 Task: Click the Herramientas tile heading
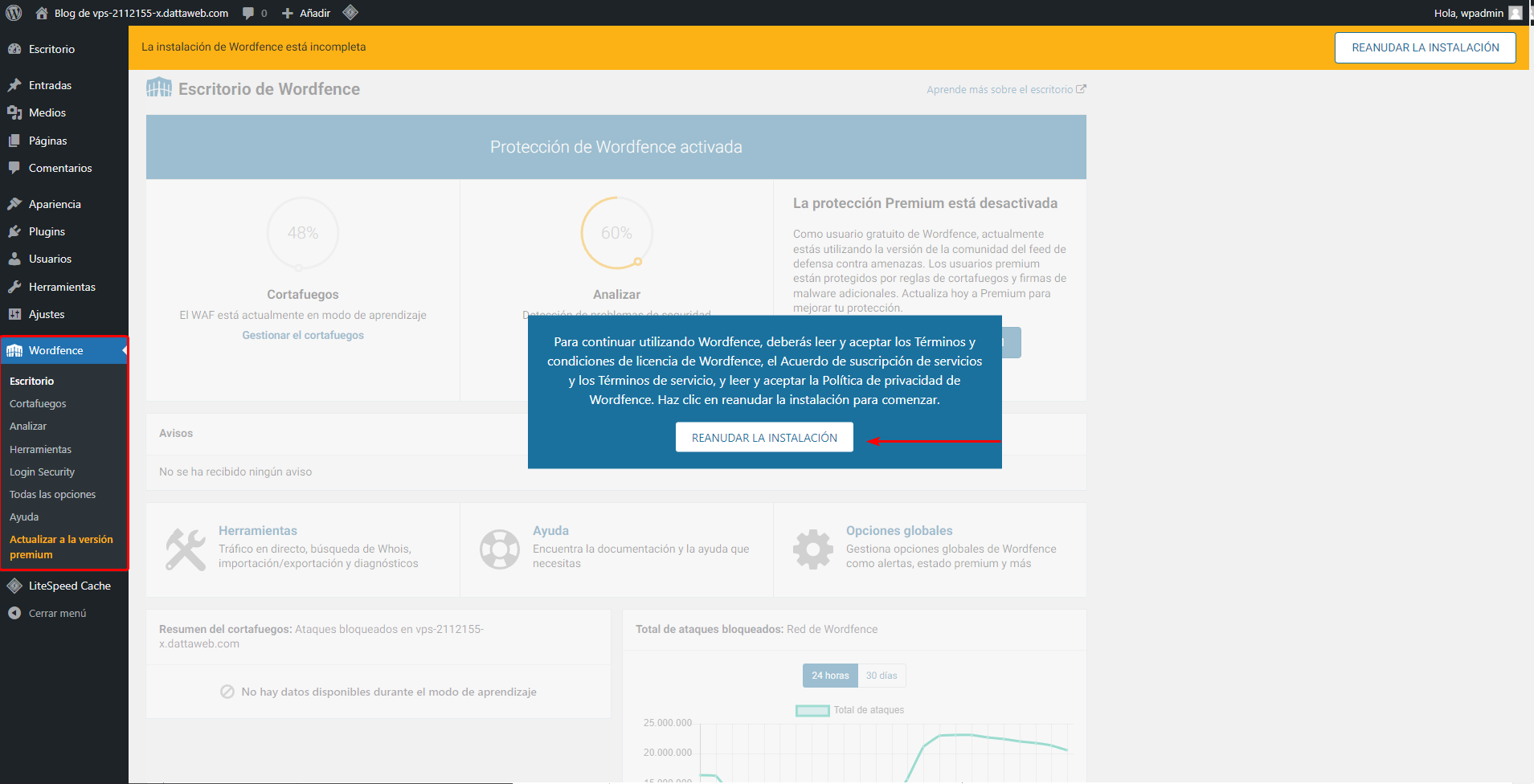[258, 531]
